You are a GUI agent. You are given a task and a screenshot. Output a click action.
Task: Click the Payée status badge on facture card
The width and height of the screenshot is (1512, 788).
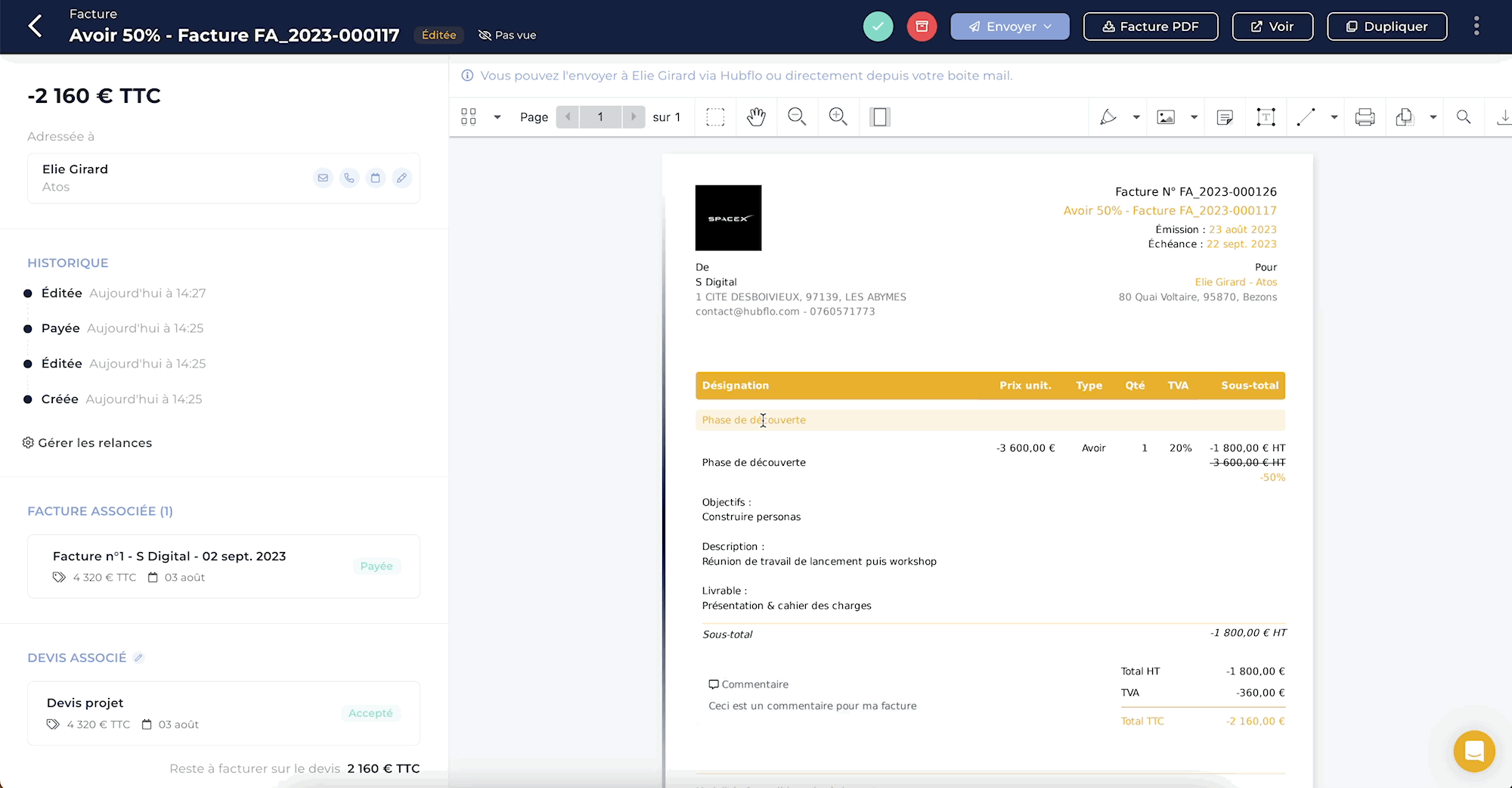(x=376, y=566)
